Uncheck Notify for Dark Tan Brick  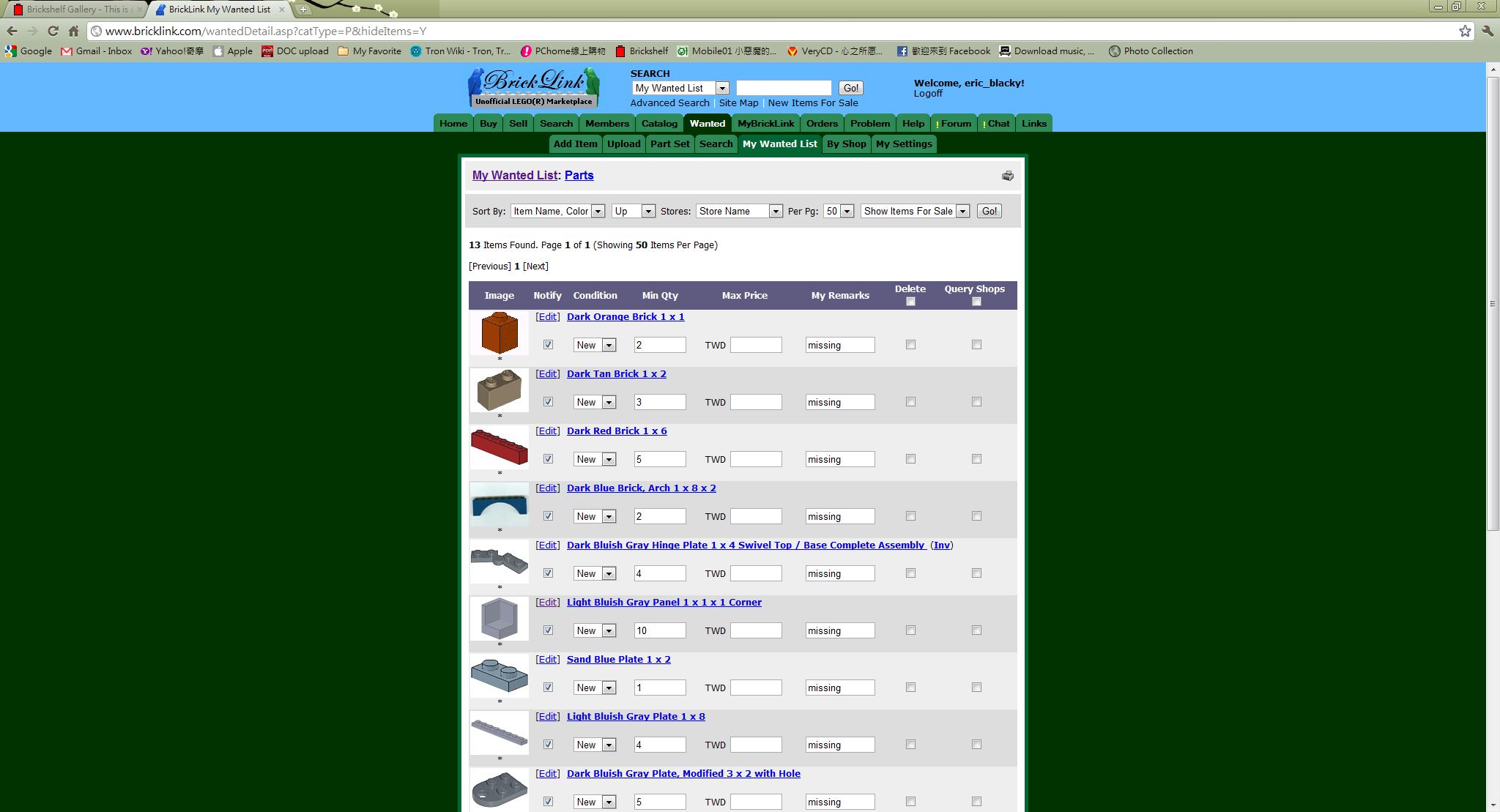[548, 402]
